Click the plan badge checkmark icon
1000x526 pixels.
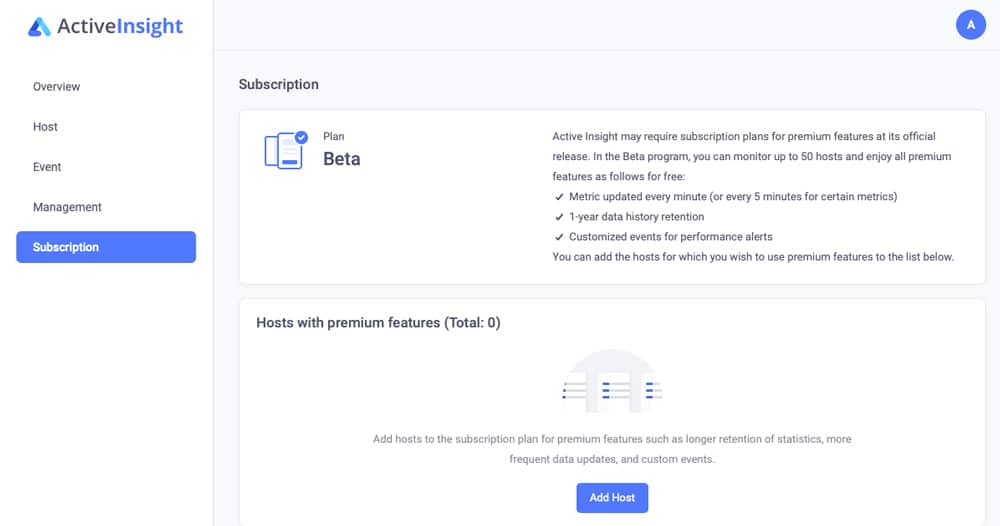point(302,137)
